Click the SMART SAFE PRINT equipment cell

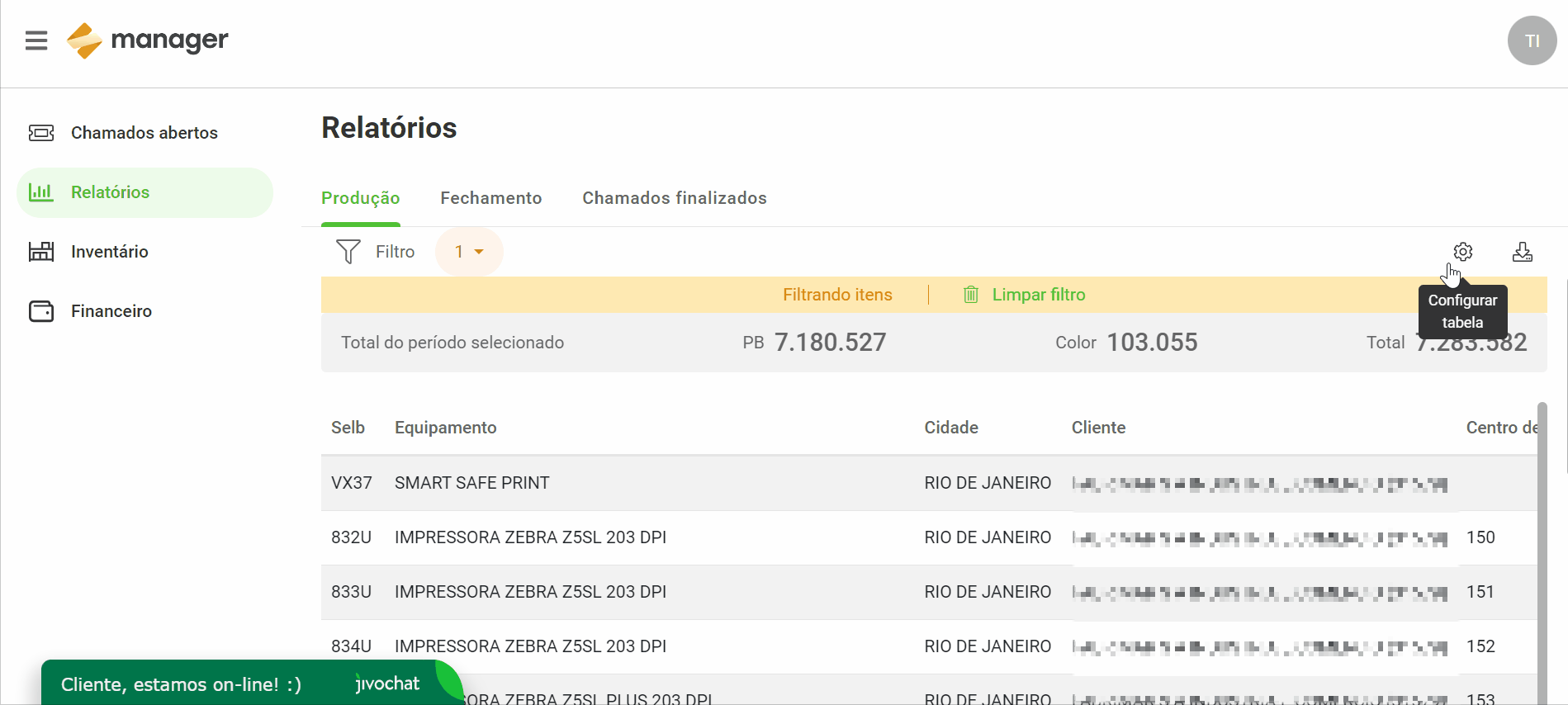tap(472, 483)
